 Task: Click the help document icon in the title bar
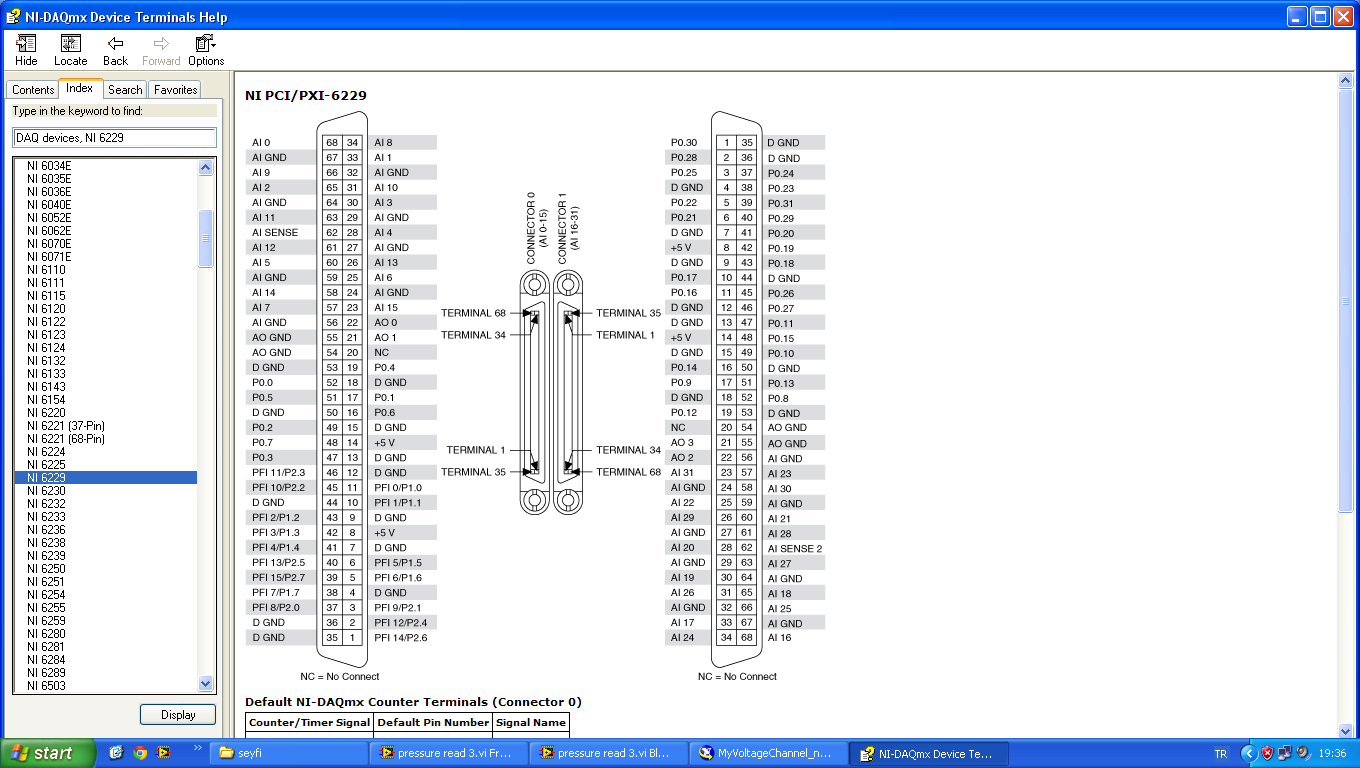click(x=11, y=16)
